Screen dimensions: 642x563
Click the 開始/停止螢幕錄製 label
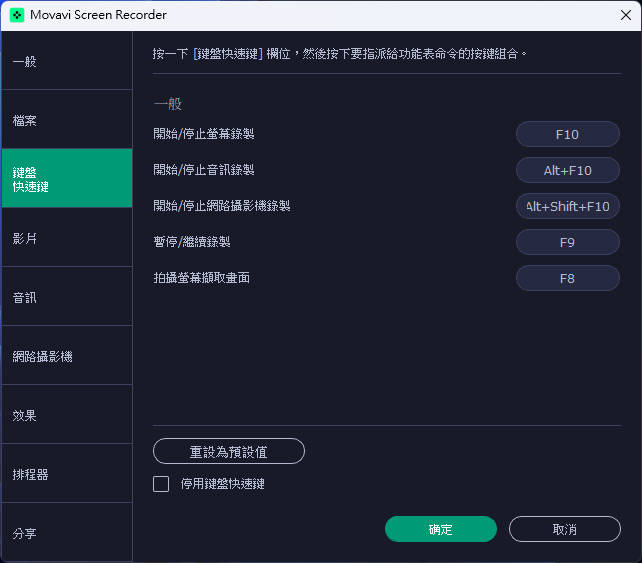[204, 133]
